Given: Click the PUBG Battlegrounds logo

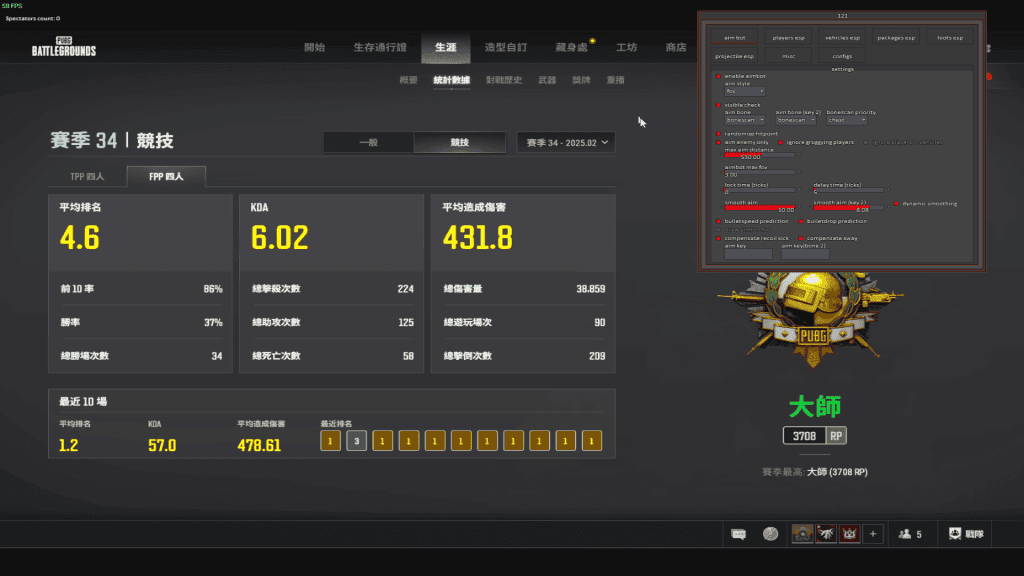Looking at the screenshot, I should 64,48.
